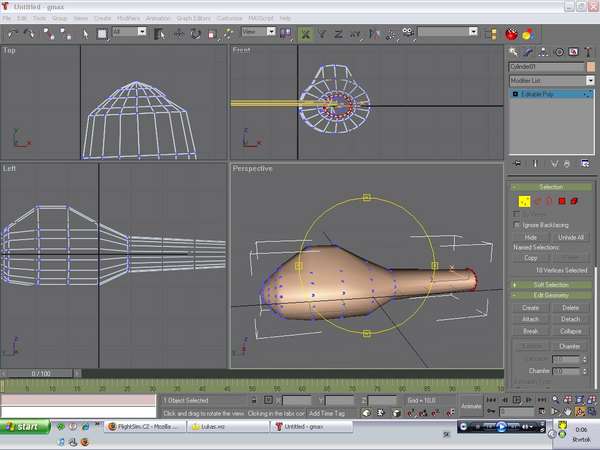Viewport: 600px width, 450px height.
Task: Collapse the Selection rollout header
Action: point(551,187)
